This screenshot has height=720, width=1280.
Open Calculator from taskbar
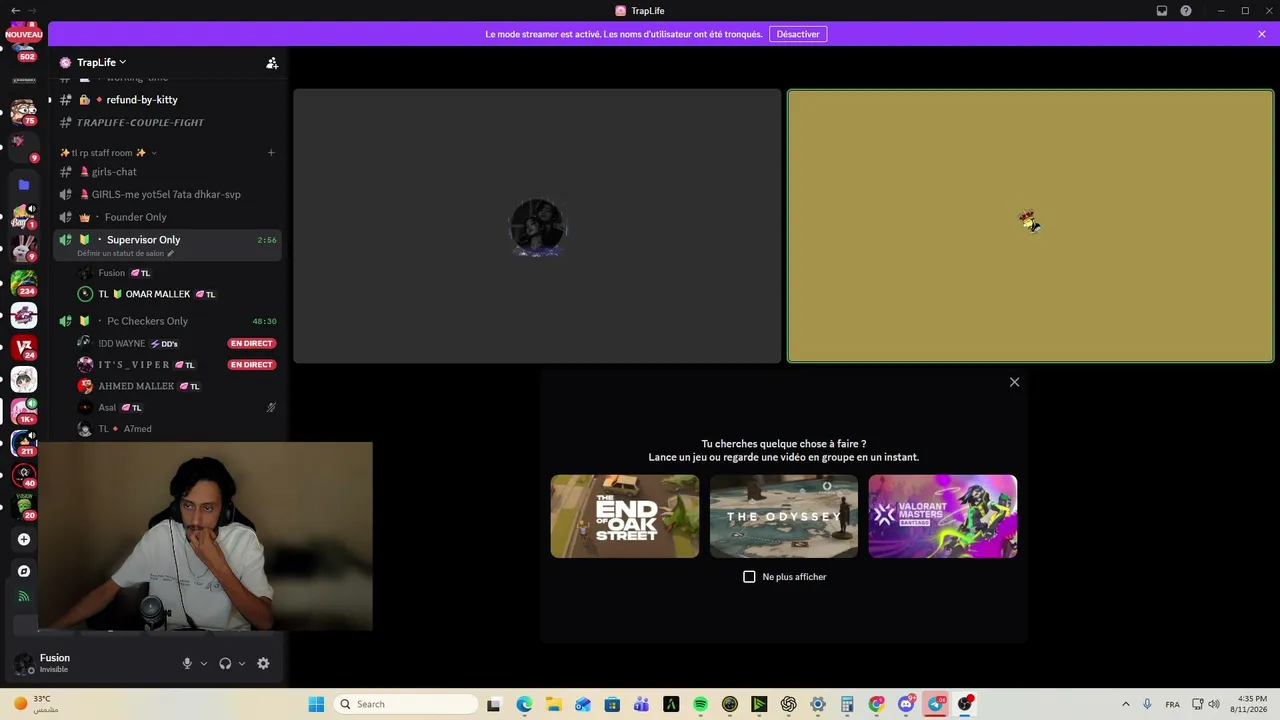pos(847,704)
